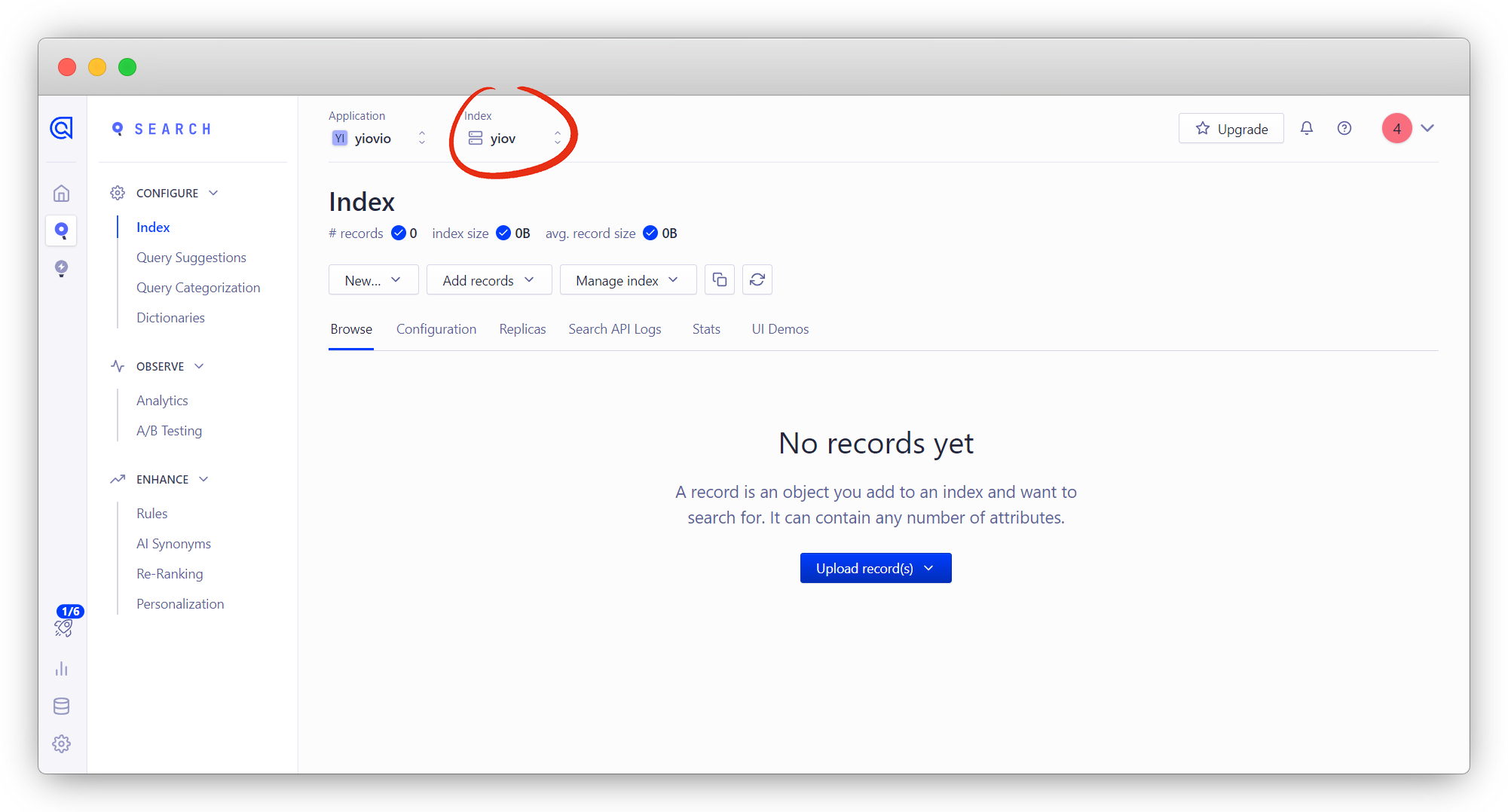Screen dimensions: 1508x812
Task: Collapse the OBSERVE section
Action: coord(200,366)
